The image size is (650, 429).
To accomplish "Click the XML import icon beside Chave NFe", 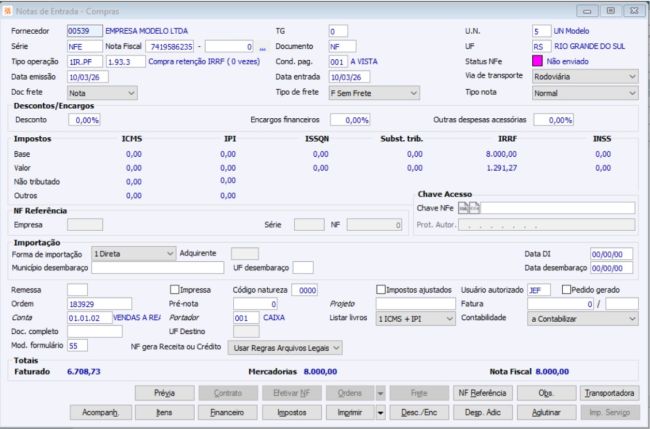I will point(463,208).
